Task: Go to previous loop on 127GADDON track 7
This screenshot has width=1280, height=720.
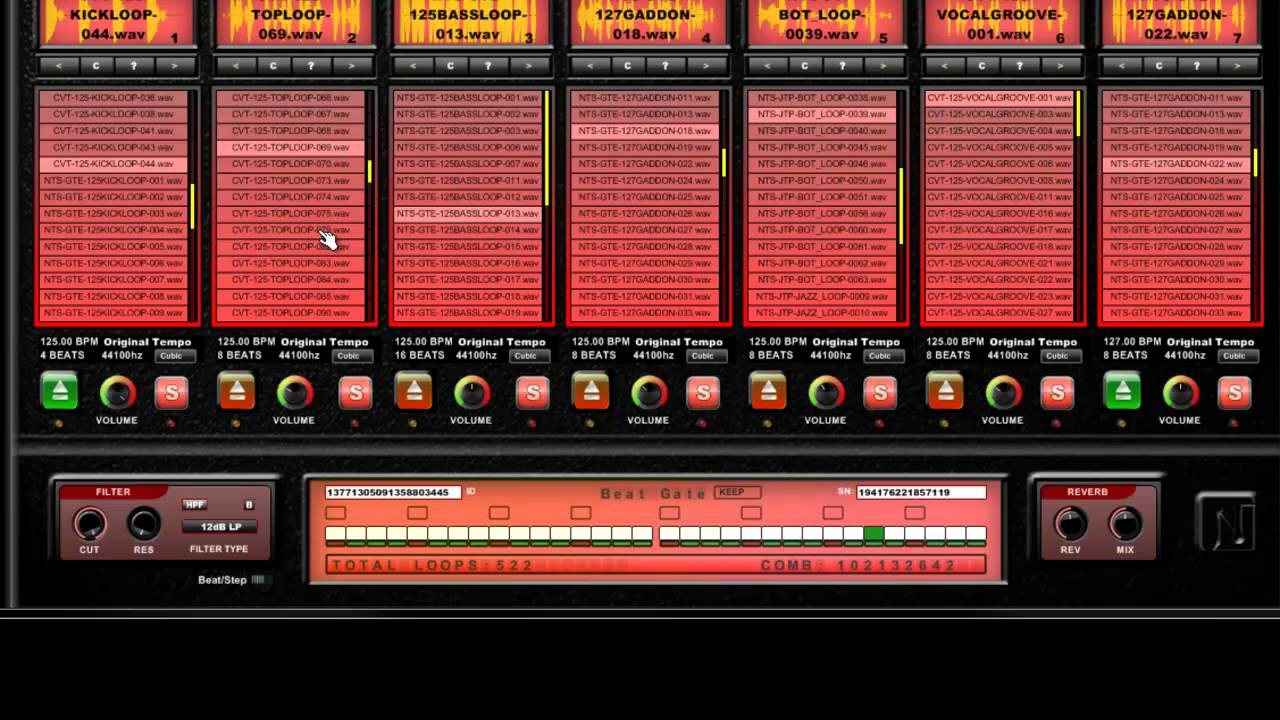Action: [1120, 66]
